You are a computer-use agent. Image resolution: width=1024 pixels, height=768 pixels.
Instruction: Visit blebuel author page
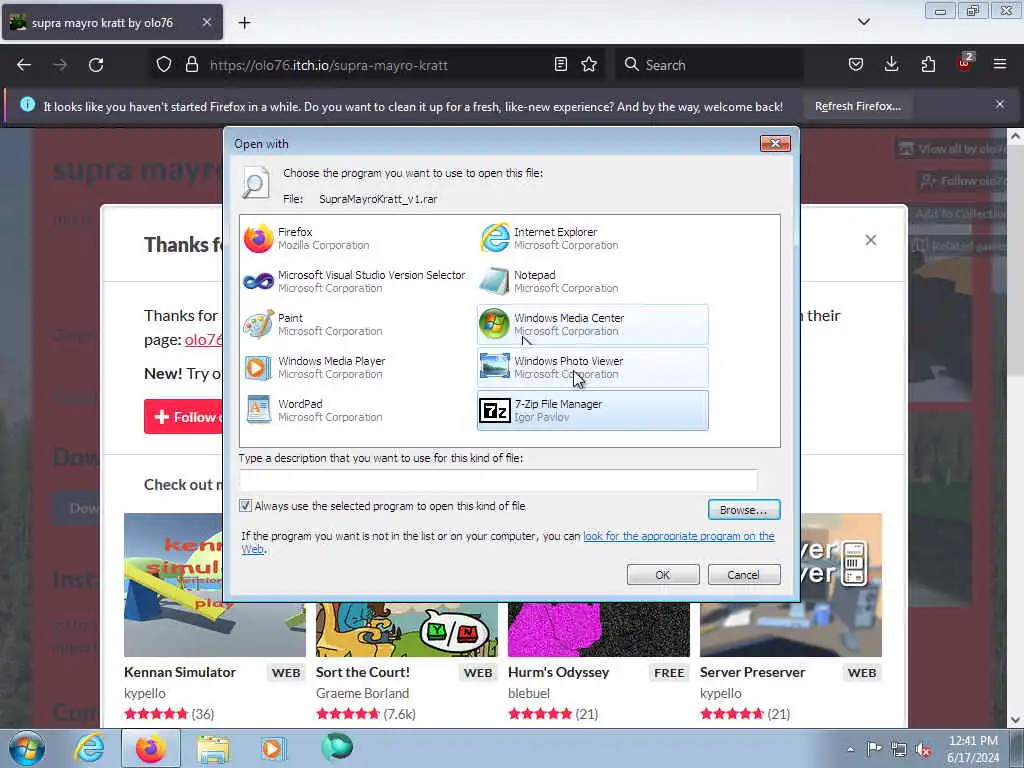pyautogui.click(x=529, y=693)
